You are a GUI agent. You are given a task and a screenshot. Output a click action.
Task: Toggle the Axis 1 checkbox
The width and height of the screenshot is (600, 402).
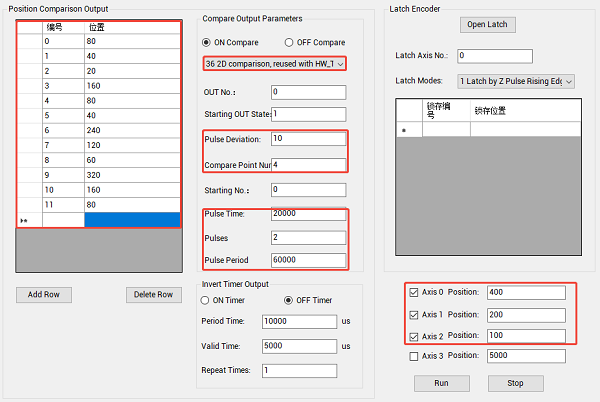coord(414,314)
